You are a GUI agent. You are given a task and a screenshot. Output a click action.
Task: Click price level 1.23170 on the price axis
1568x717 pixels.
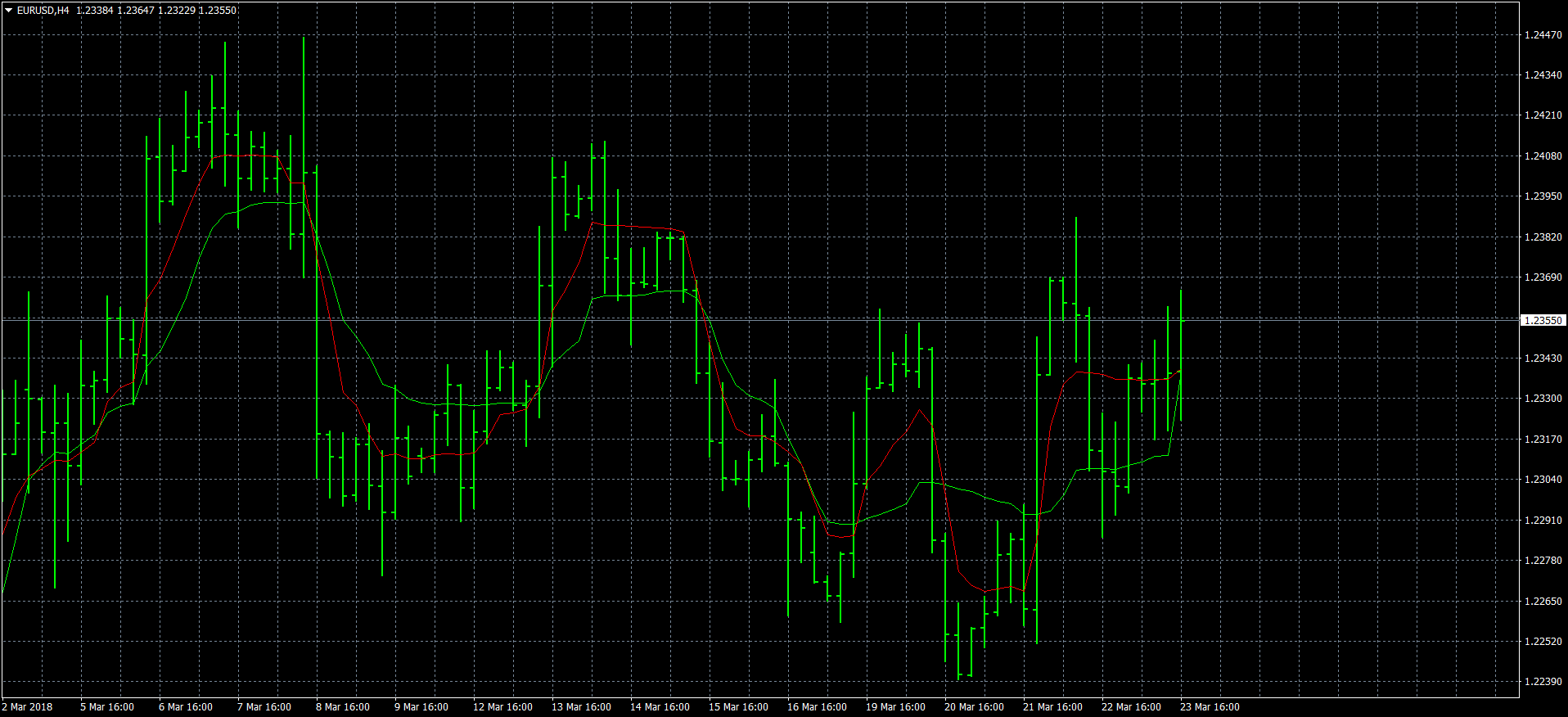pos(1543,440)
